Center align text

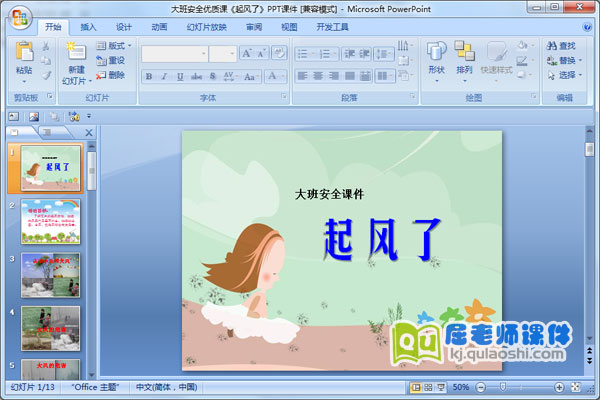click(x=318, y=76)
